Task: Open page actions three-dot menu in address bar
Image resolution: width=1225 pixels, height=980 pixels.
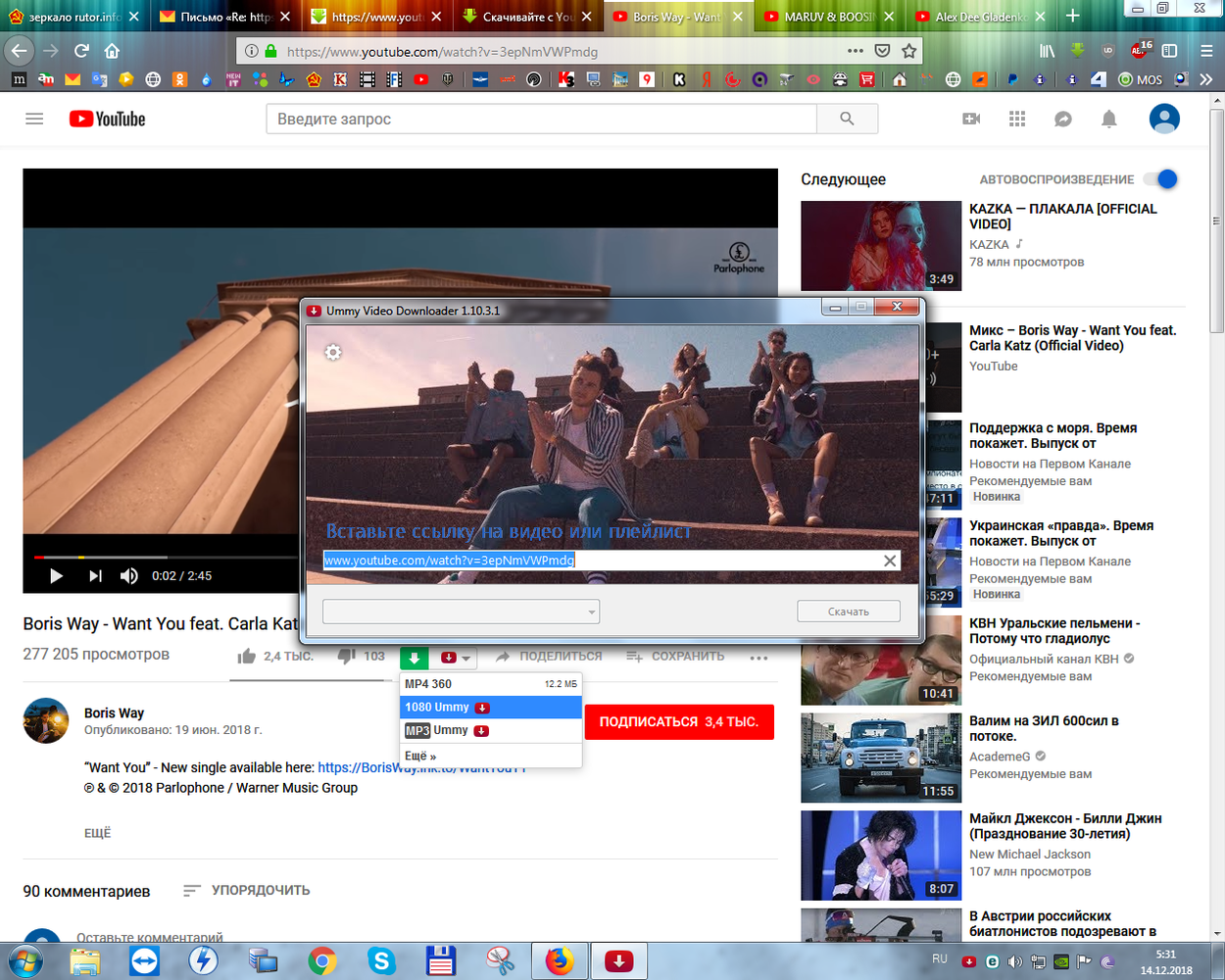Action: (x=856, y=51)
